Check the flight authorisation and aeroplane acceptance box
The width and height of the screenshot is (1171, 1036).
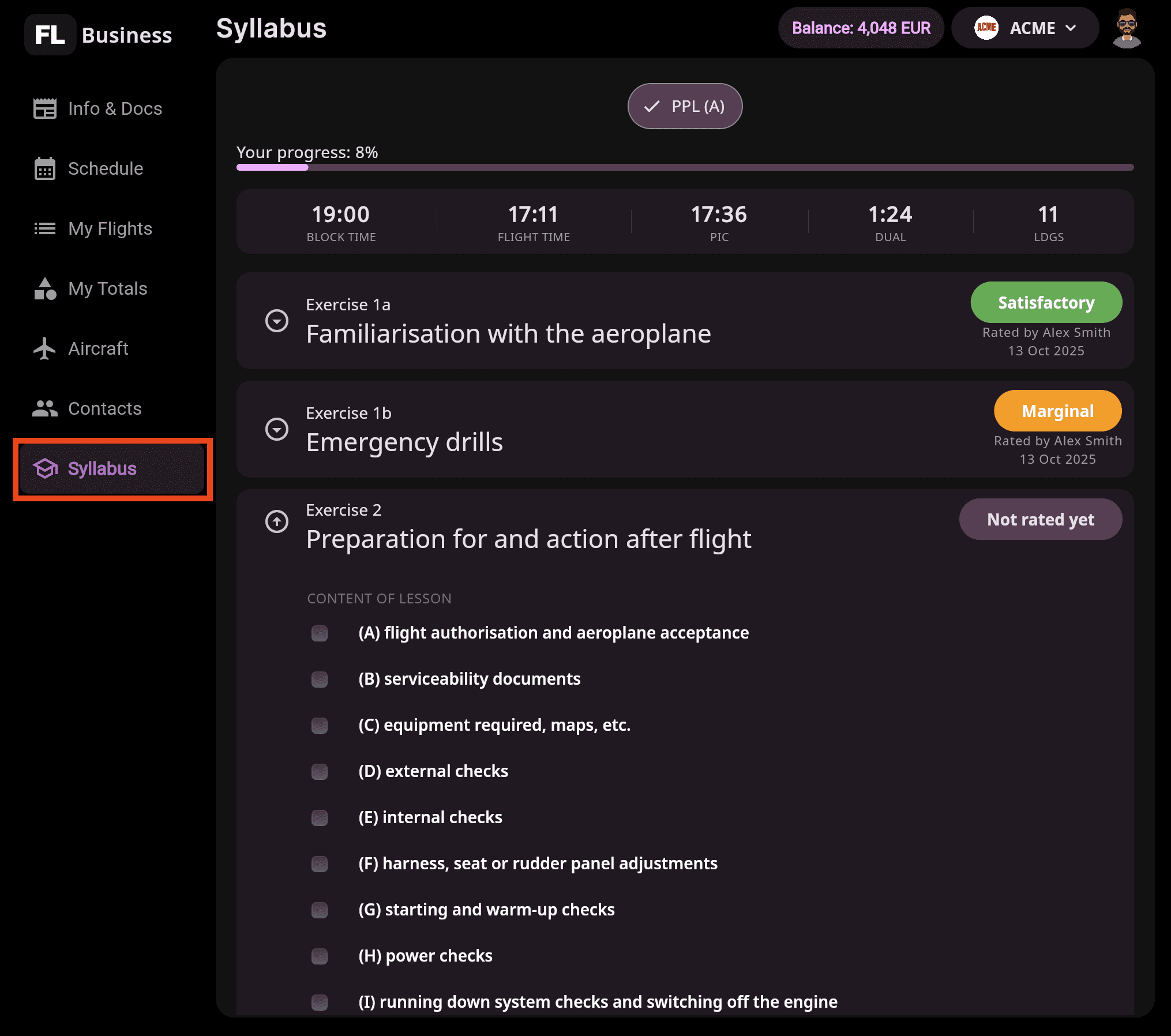point(320,633)
